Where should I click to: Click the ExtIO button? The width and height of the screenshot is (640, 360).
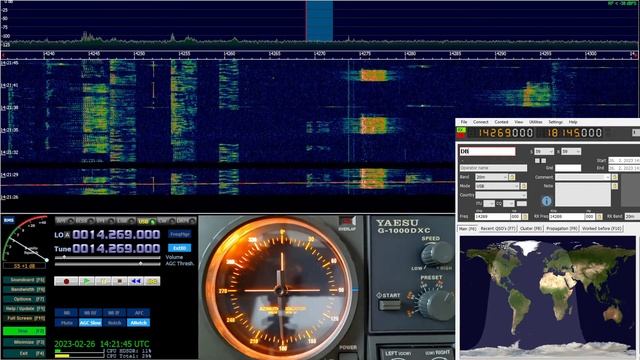point(180,248)
